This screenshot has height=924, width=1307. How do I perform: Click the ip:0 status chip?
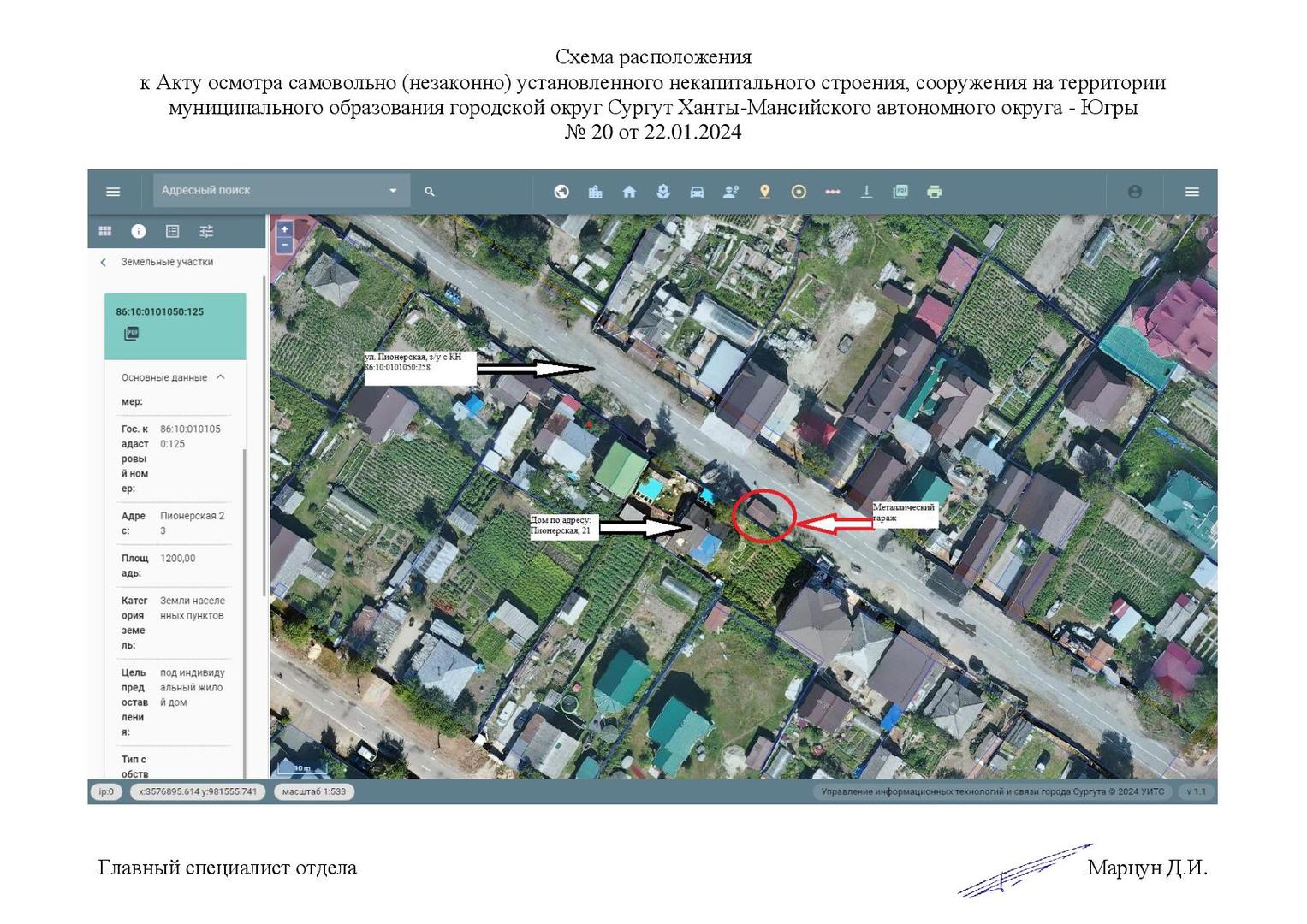pyautogui.click(x=106, y=791)
